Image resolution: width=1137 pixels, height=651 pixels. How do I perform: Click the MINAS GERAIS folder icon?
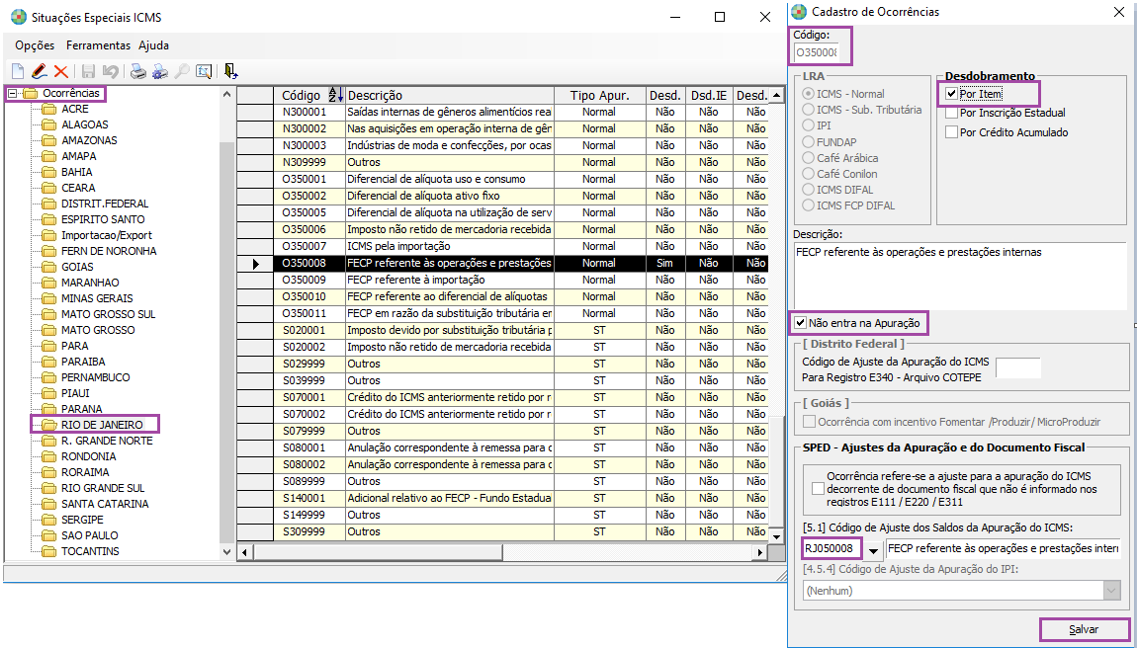click(49, 298)
